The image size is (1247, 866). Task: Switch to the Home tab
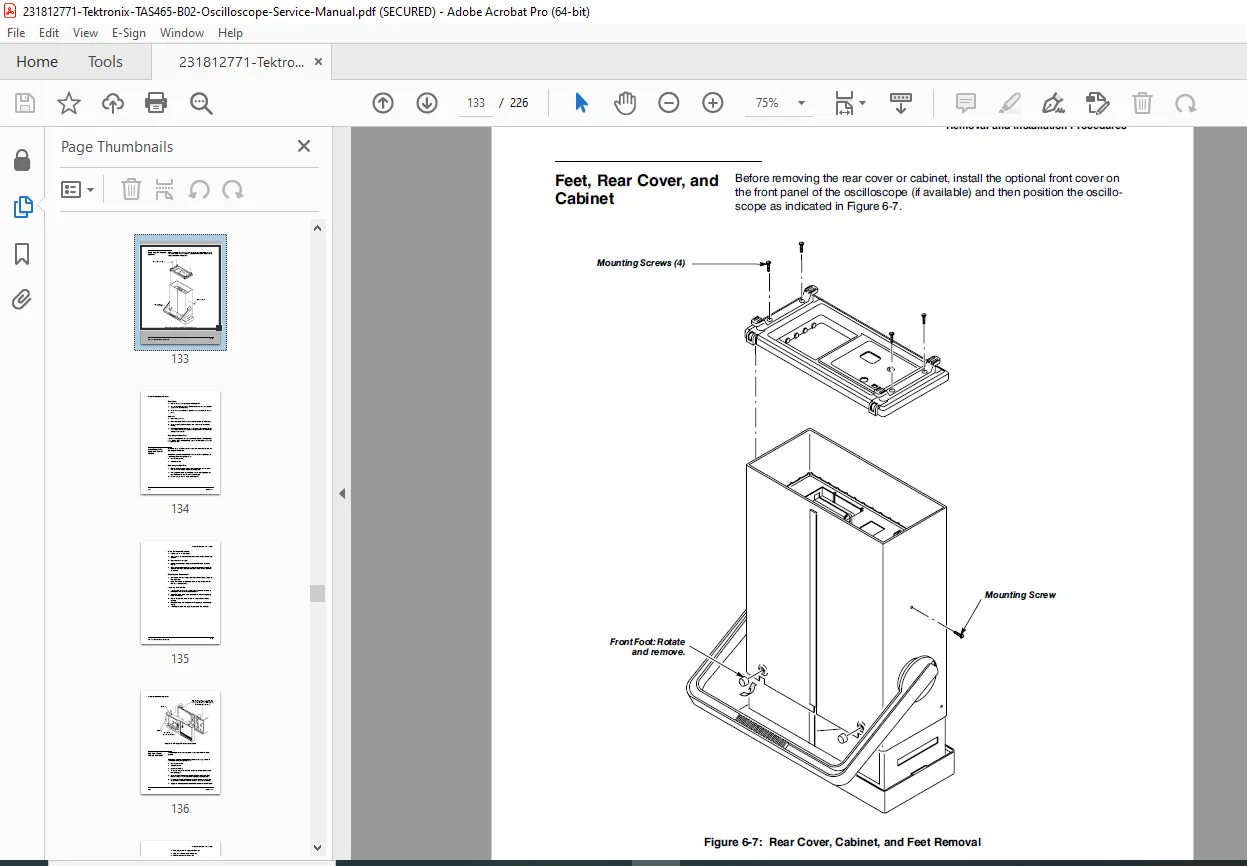tap(37, 62)
